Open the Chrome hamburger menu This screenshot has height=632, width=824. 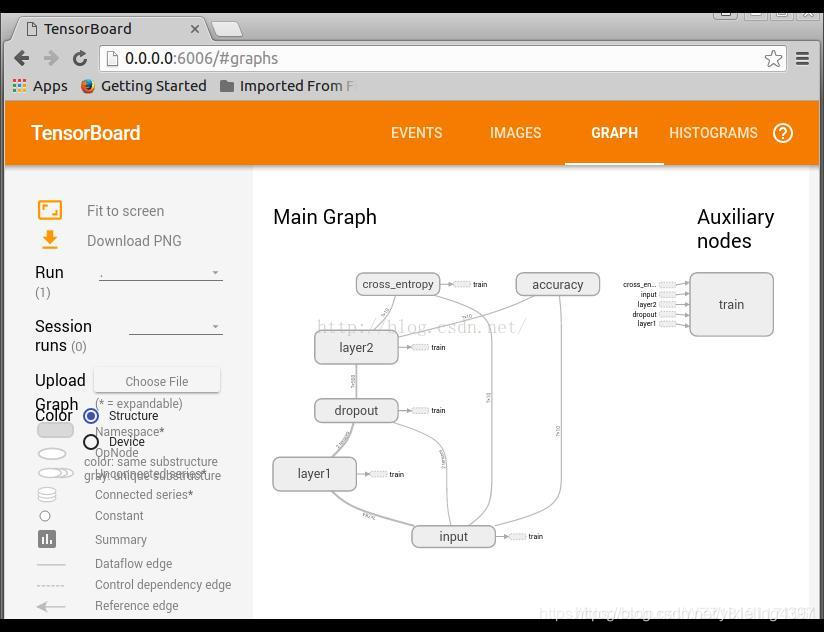pyautogui.click(x=802, y=58)
